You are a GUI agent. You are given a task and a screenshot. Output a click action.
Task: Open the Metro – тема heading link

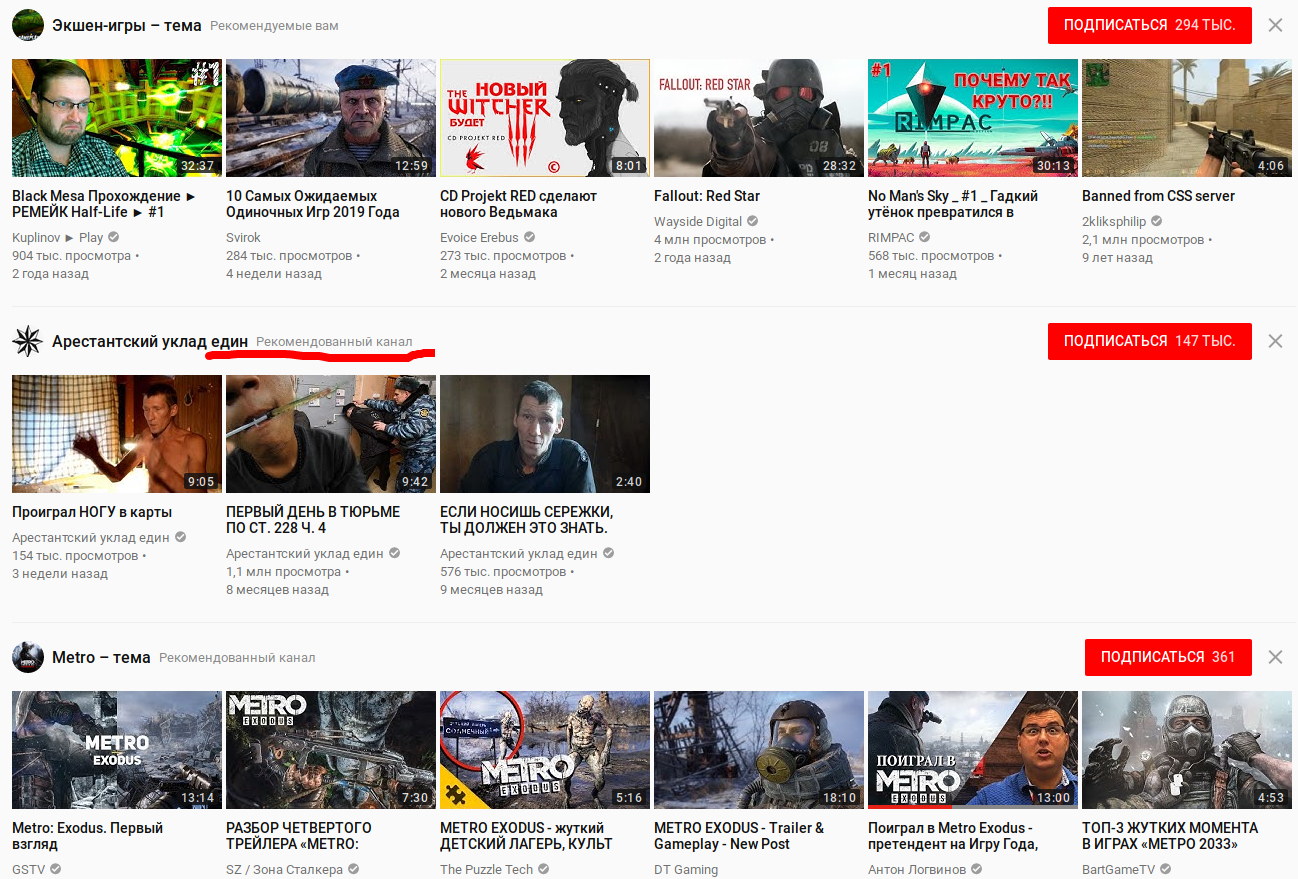click(101, 657)
